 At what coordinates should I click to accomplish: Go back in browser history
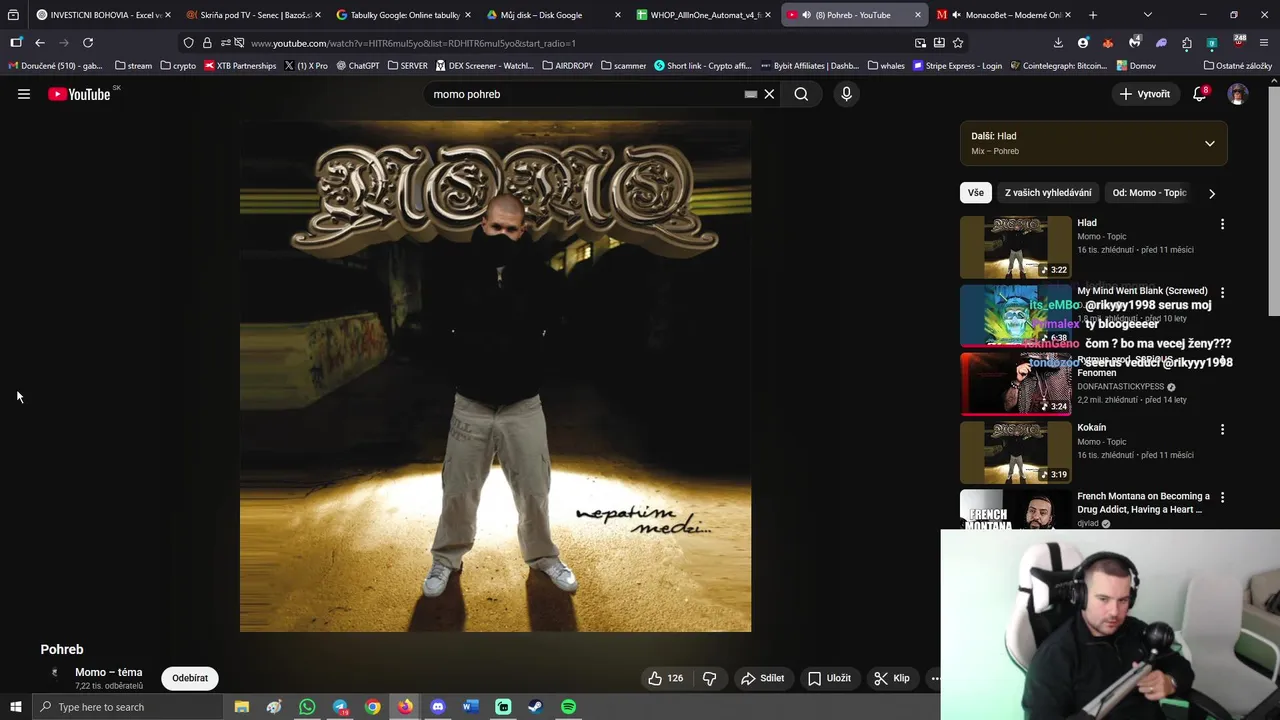click(x=40, y=43)
